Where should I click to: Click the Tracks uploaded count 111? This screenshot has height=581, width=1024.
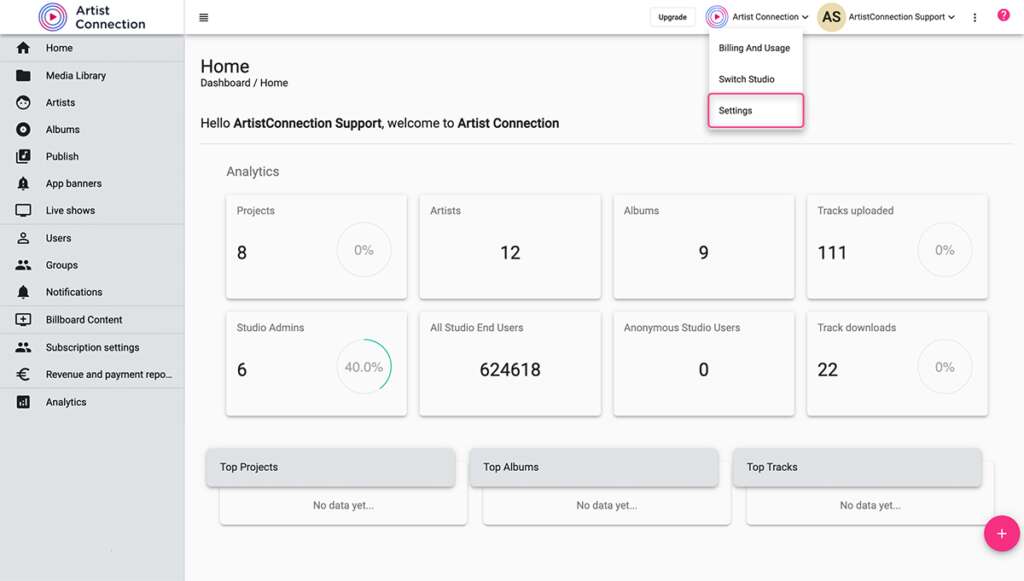[832, 253]
